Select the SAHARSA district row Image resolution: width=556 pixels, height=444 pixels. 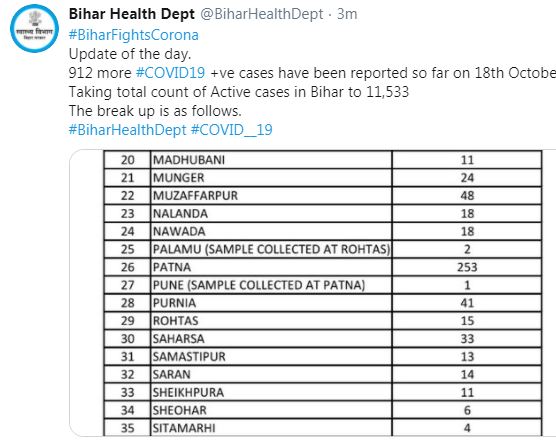pos(323,339)
